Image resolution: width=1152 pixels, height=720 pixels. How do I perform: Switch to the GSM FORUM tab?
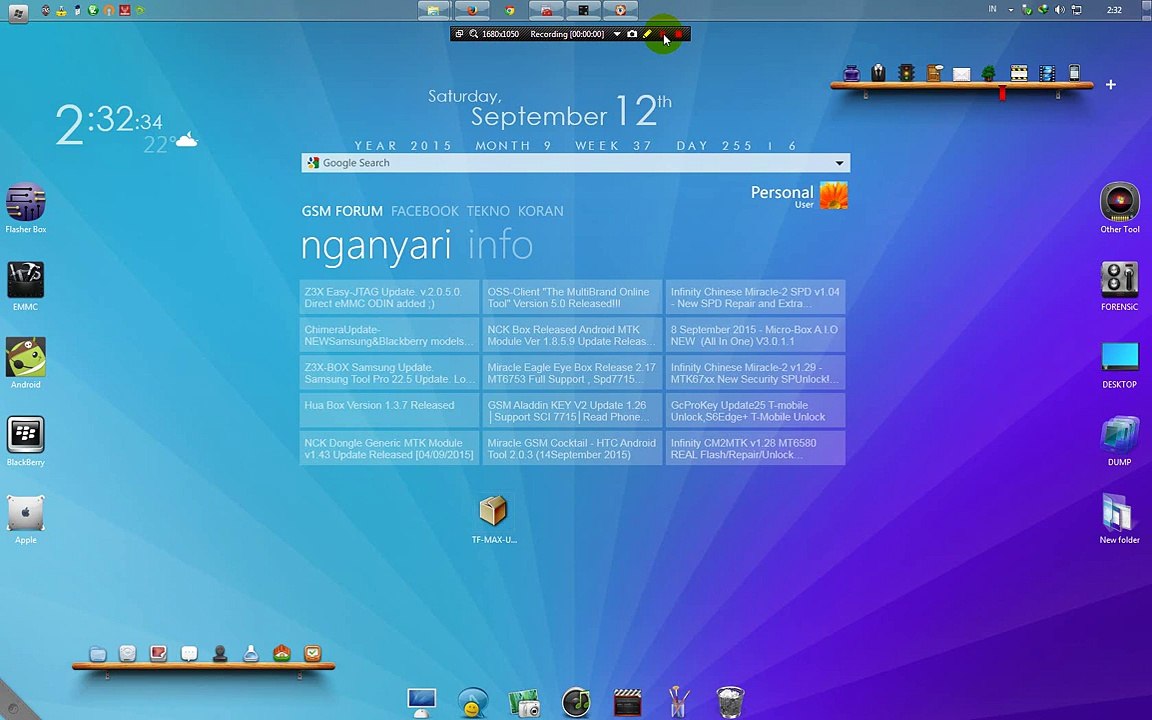(x=342, y=211)
